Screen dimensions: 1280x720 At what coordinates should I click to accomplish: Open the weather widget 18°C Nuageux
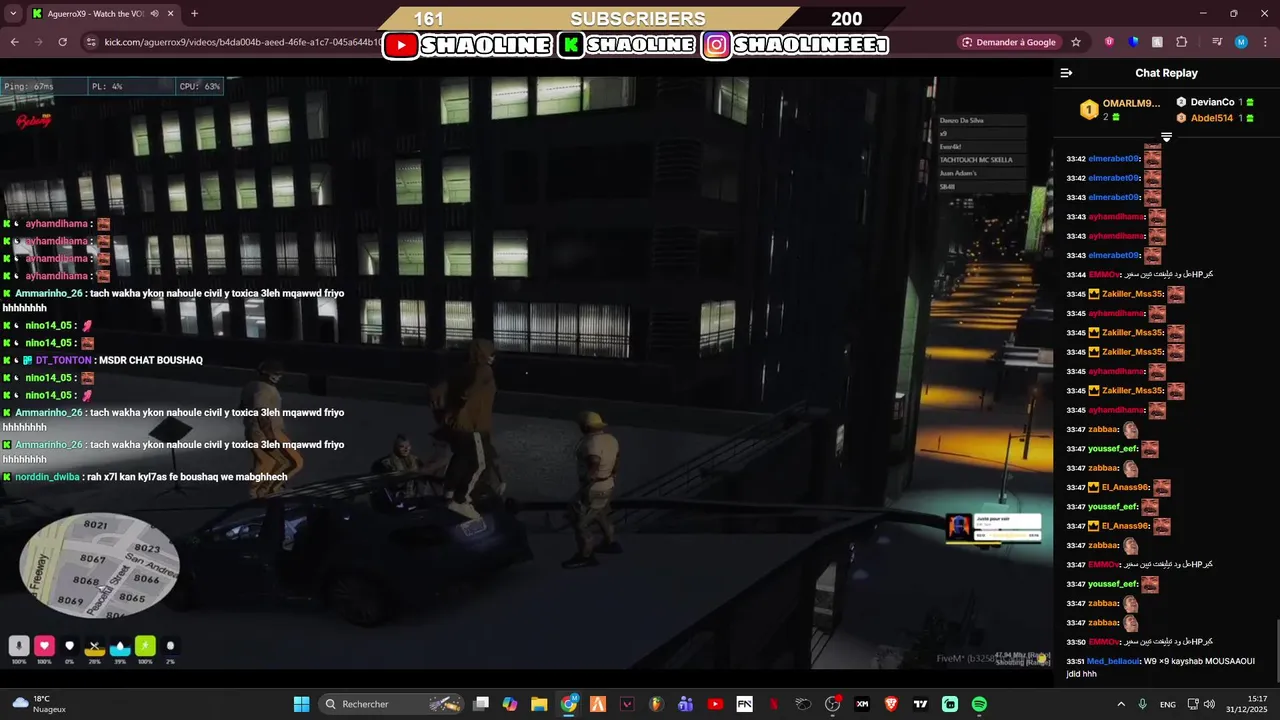40,704
